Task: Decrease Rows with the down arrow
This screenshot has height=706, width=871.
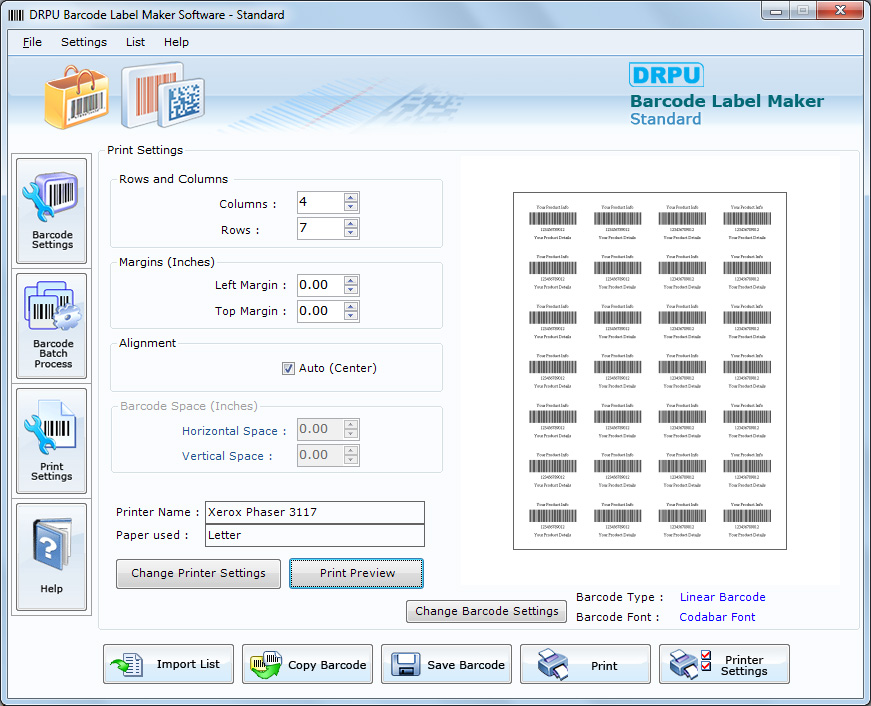Action: point(351,232)
